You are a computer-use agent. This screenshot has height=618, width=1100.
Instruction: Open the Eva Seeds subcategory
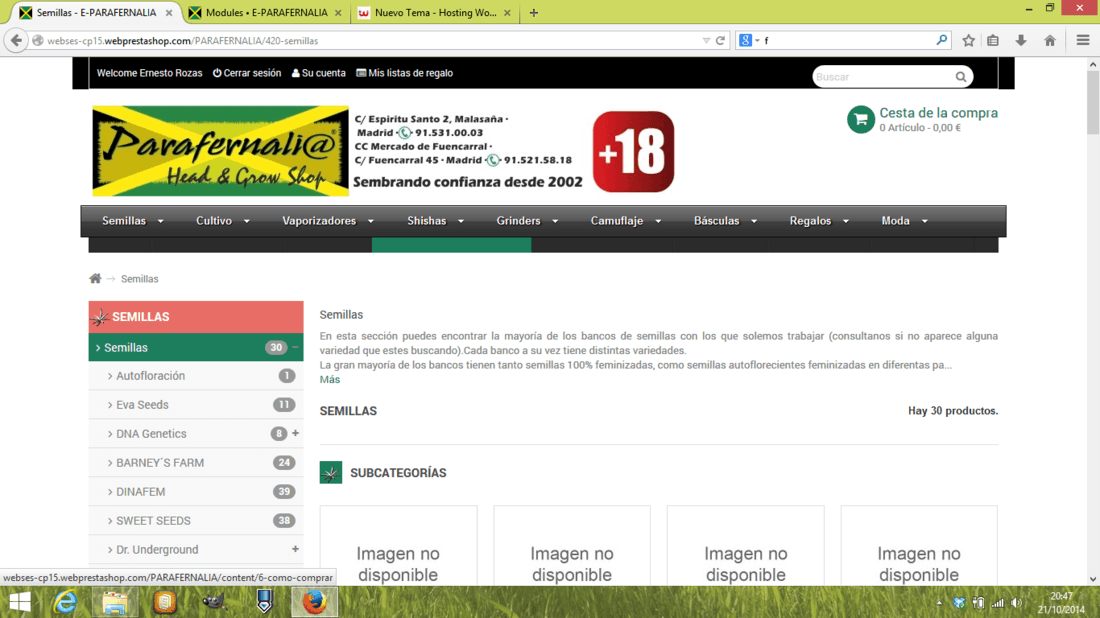click(x=142, y=405)
